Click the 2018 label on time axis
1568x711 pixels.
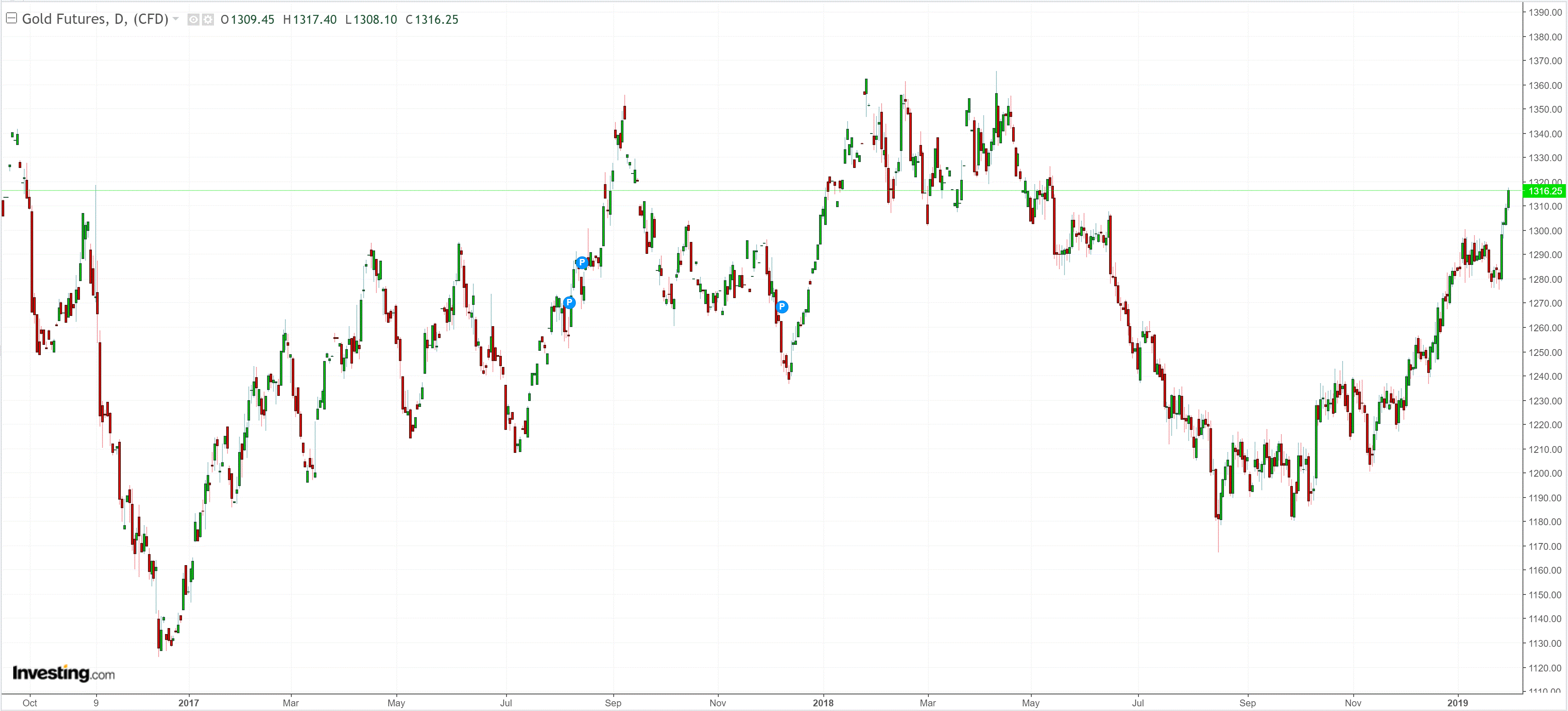pos(823,702)
